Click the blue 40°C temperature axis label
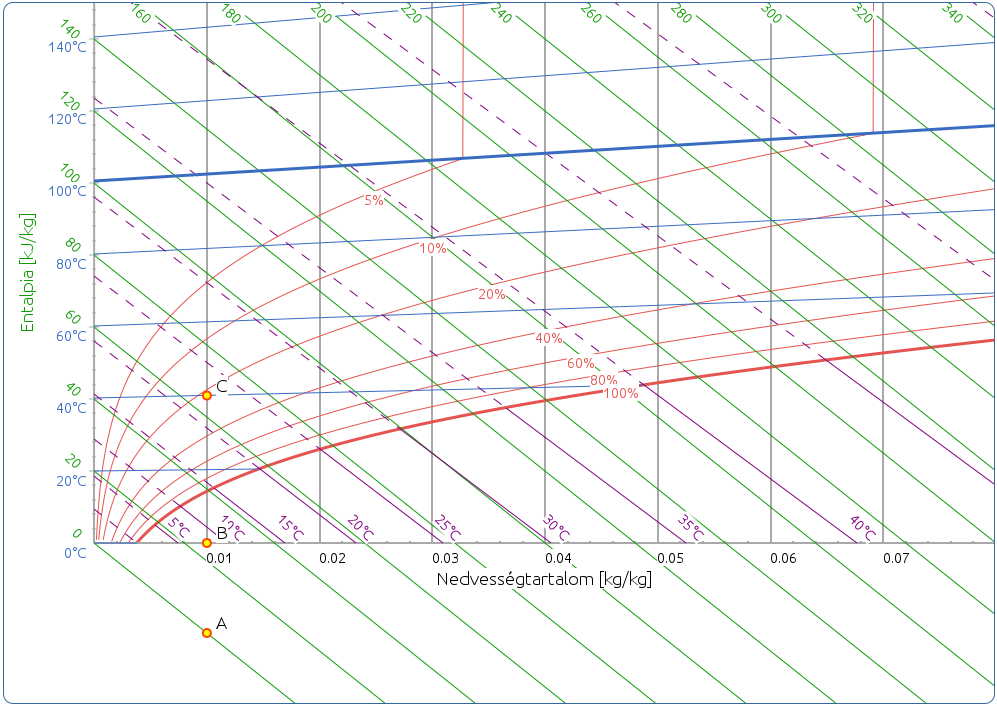The image size is (997, 707). (71, 408)
